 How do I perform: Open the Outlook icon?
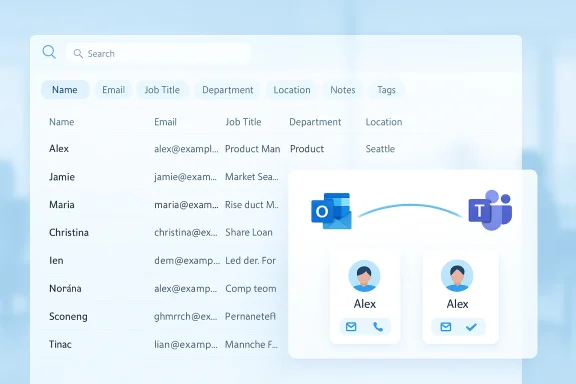point(331,211)
